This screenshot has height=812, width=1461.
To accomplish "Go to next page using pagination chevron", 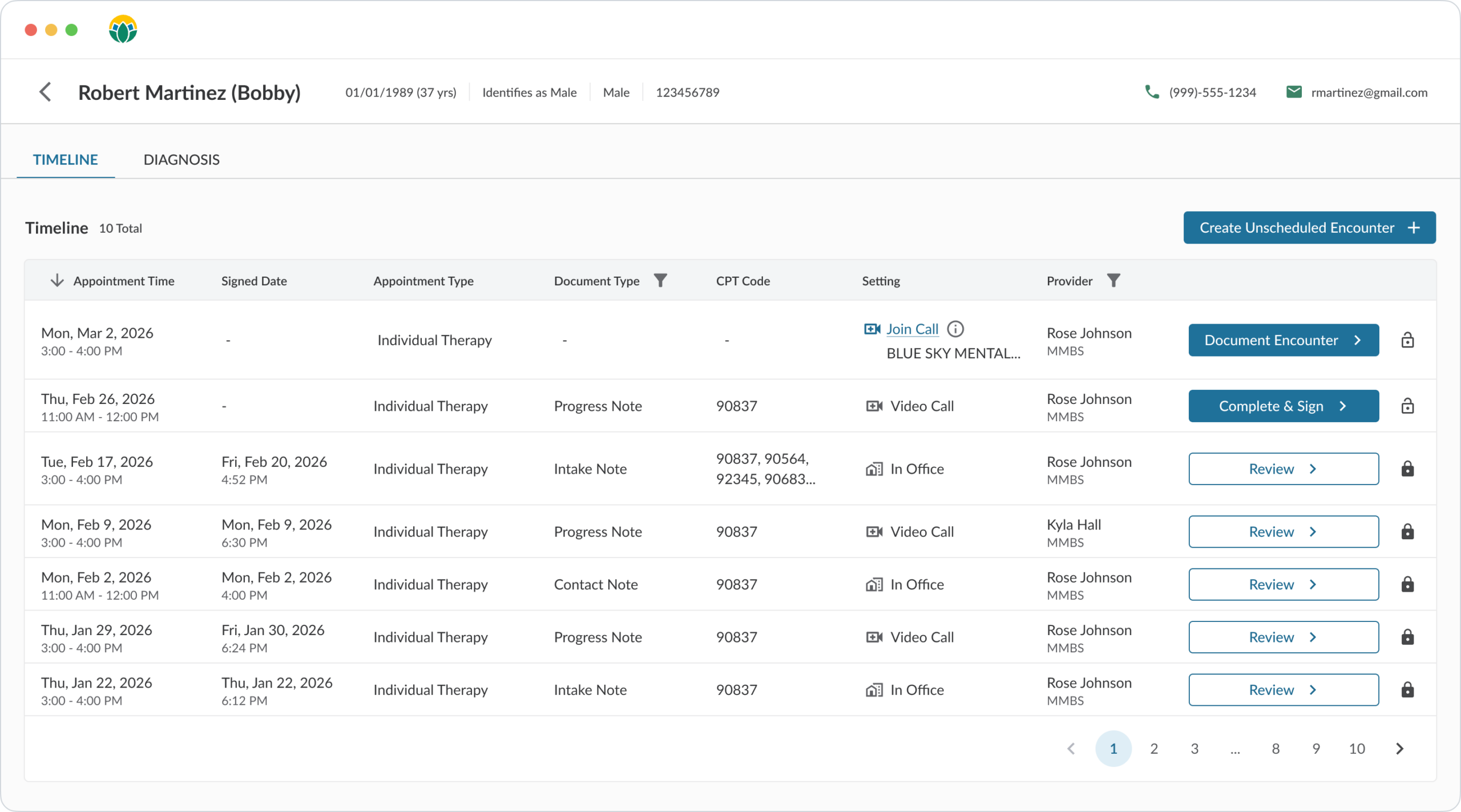I will (x=1399, y=749).
